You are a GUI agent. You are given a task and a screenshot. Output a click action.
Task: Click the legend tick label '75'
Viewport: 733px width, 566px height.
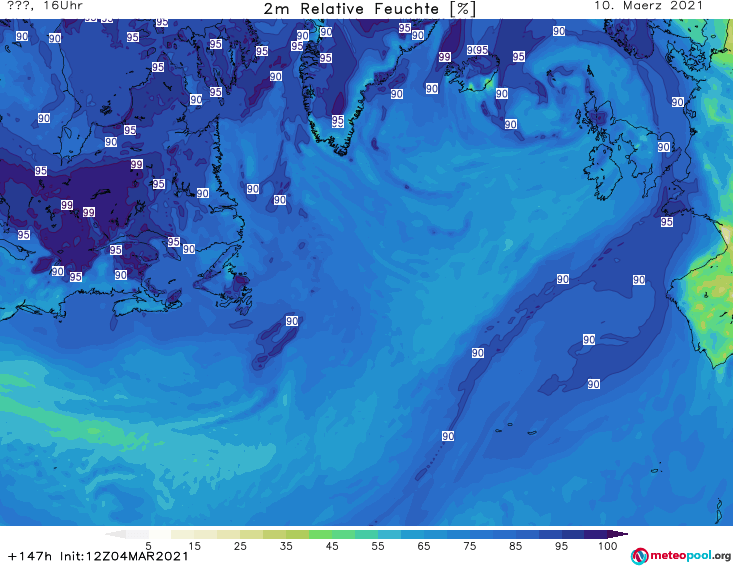click(469, 546)
